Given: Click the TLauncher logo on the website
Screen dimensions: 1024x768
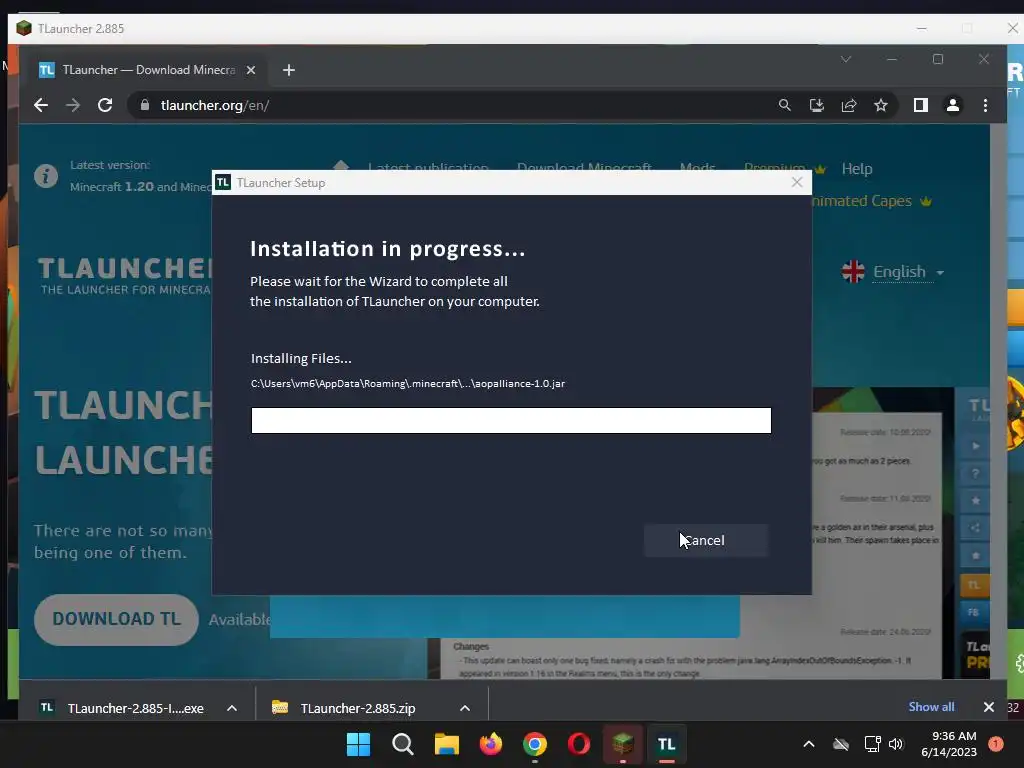Looking at the screenshot, I should point(124,275).
